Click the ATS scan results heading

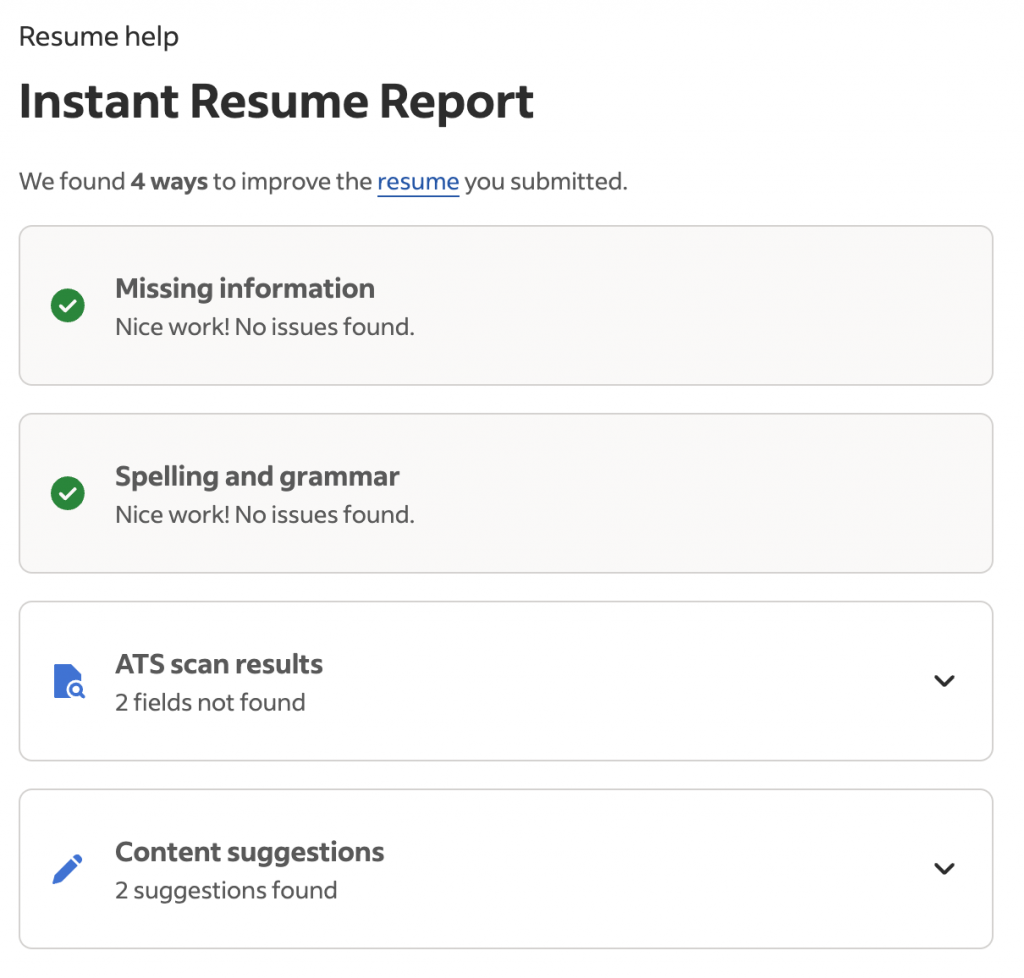click(x=219, y=664)
